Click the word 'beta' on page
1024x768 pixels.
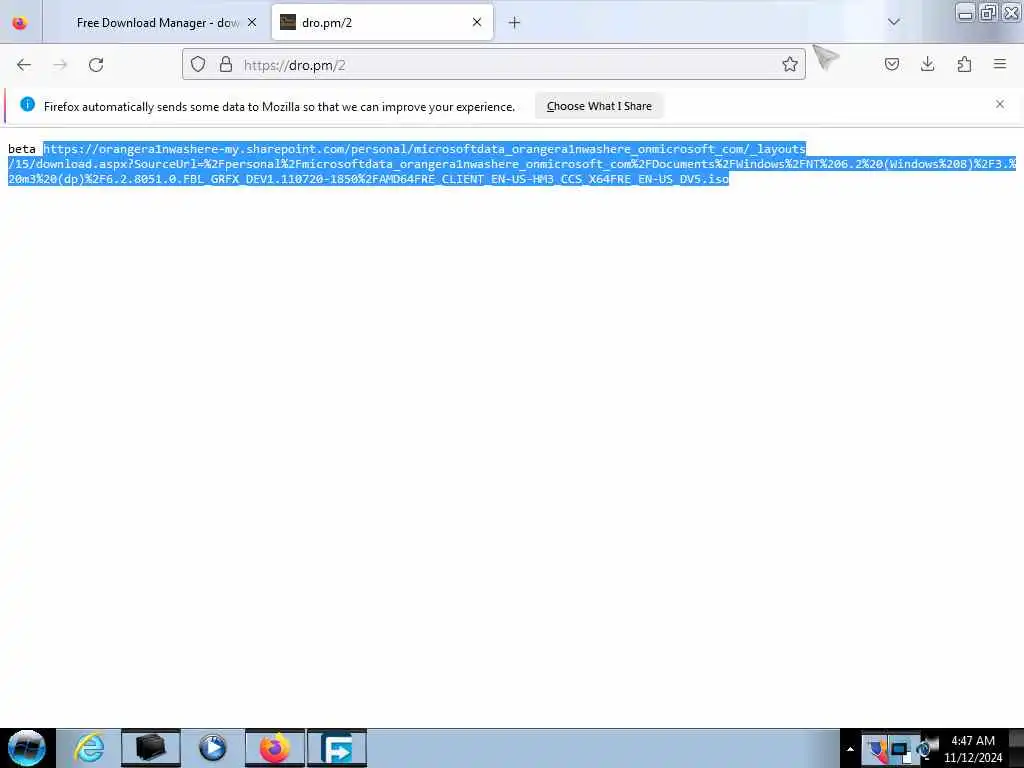pos(22,149)
